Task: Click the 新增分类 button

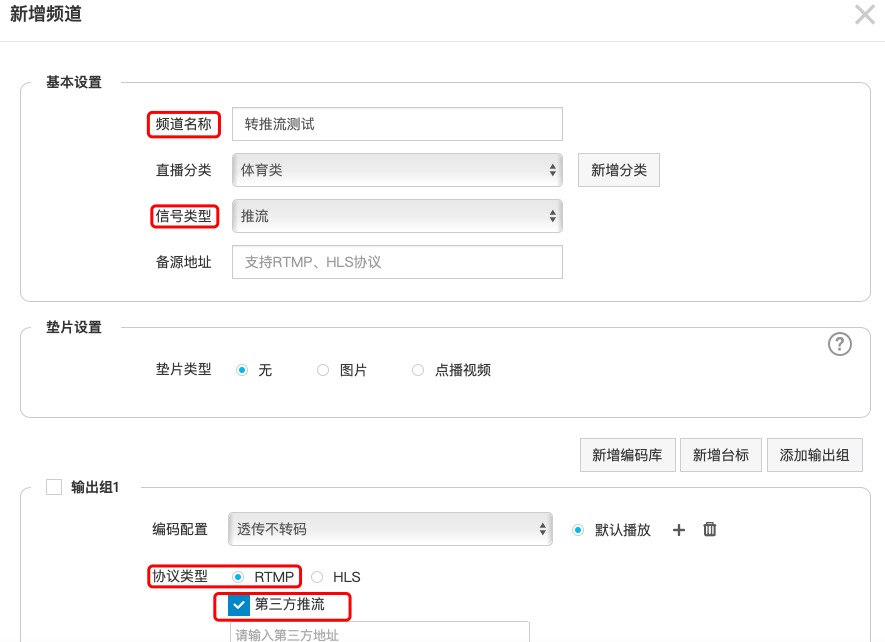Action: click(x=618, y=170)
